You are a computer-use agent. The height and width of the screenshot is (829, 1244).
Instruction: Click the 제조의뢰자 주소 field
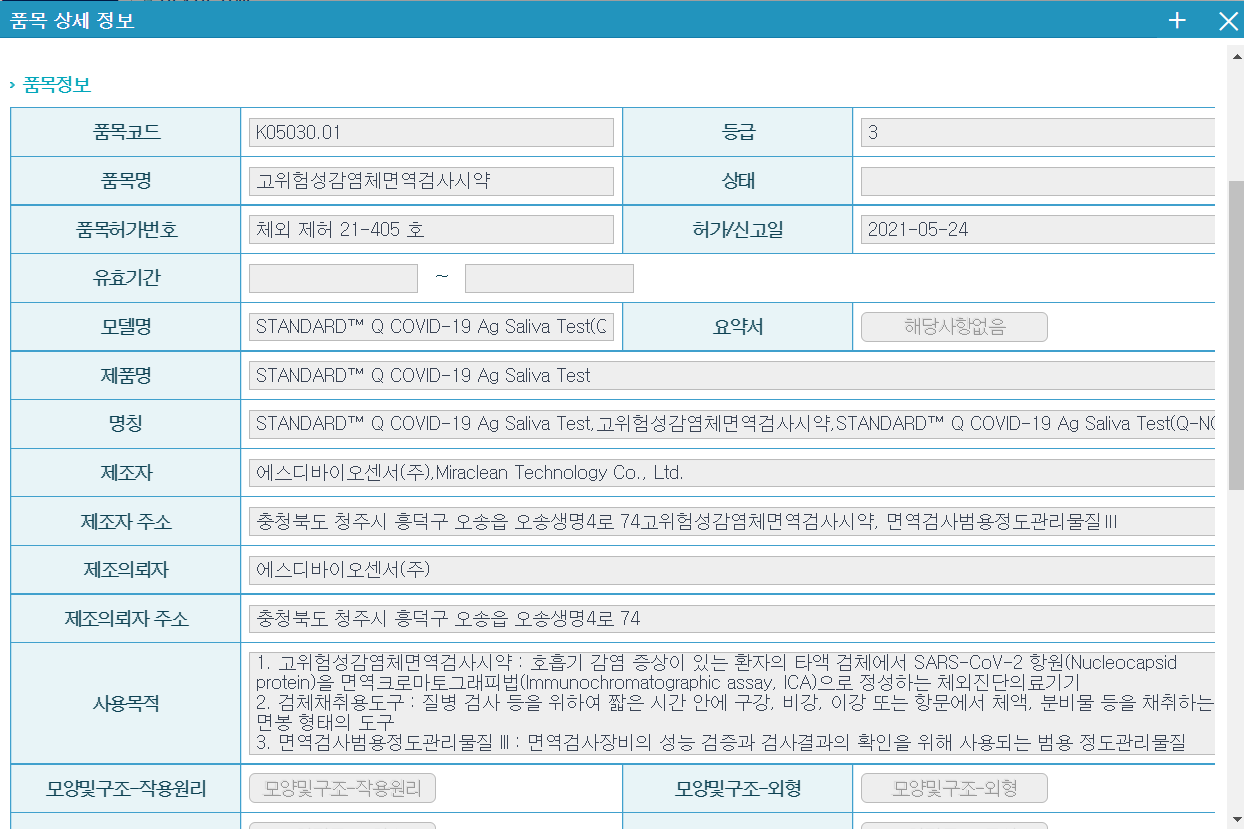tap(732, 619)
